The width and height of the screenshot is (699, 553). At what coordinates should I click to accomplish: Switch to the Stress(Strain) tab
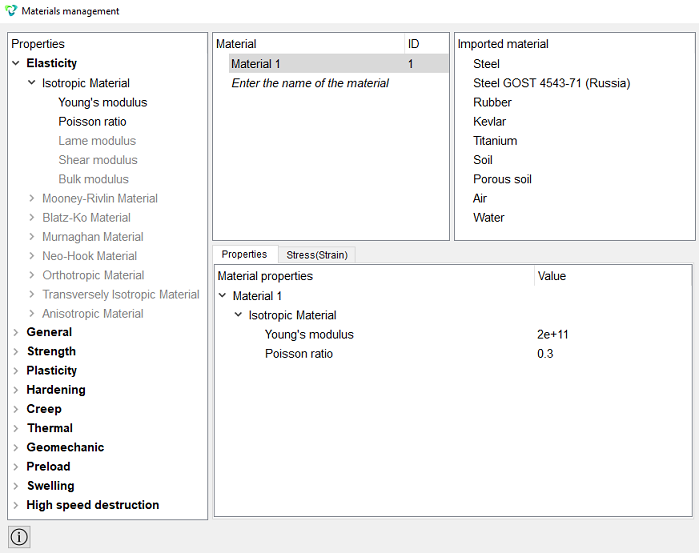coord(317,255)
